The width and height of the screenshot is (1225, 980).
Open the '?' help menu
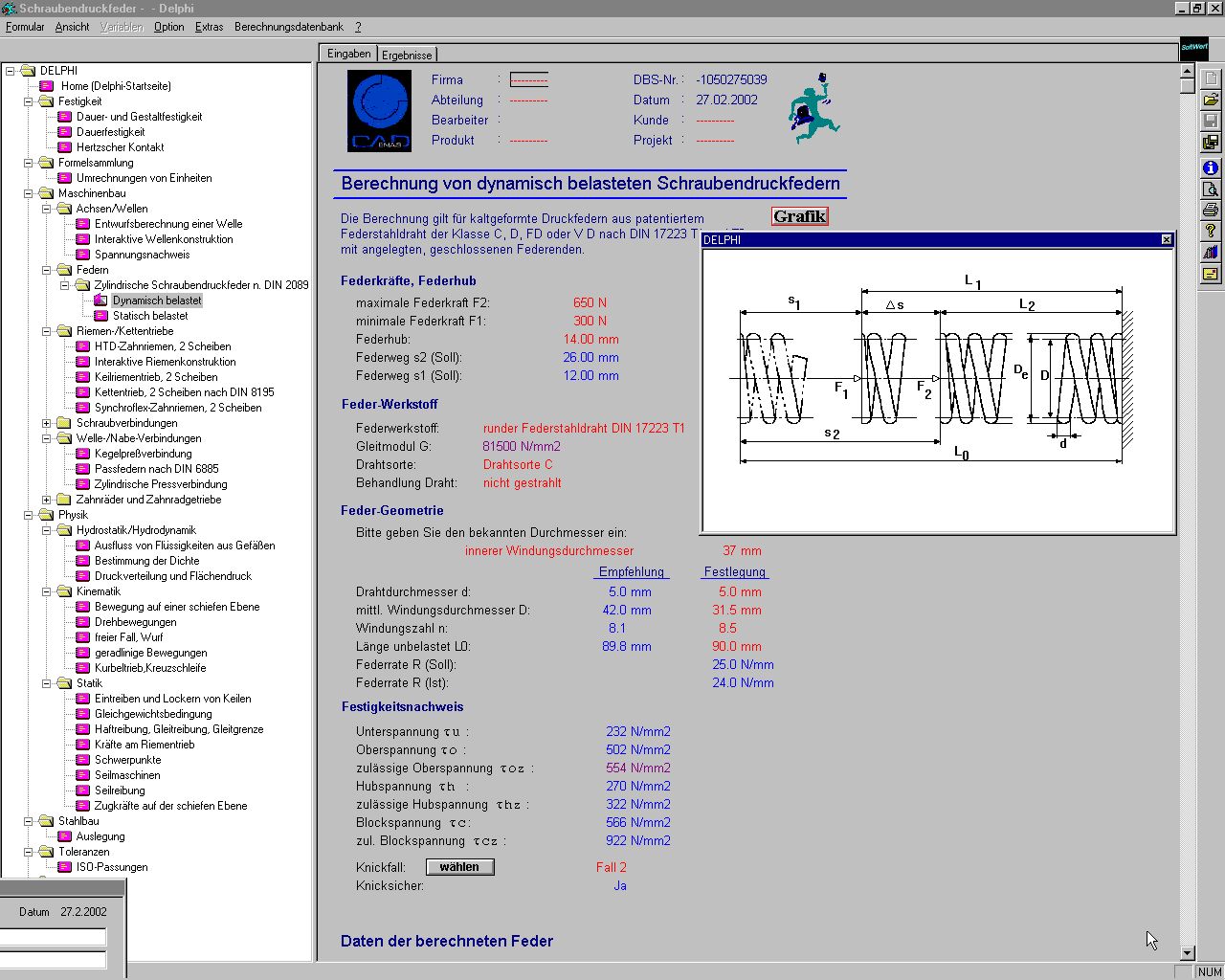tap(358, 27)
